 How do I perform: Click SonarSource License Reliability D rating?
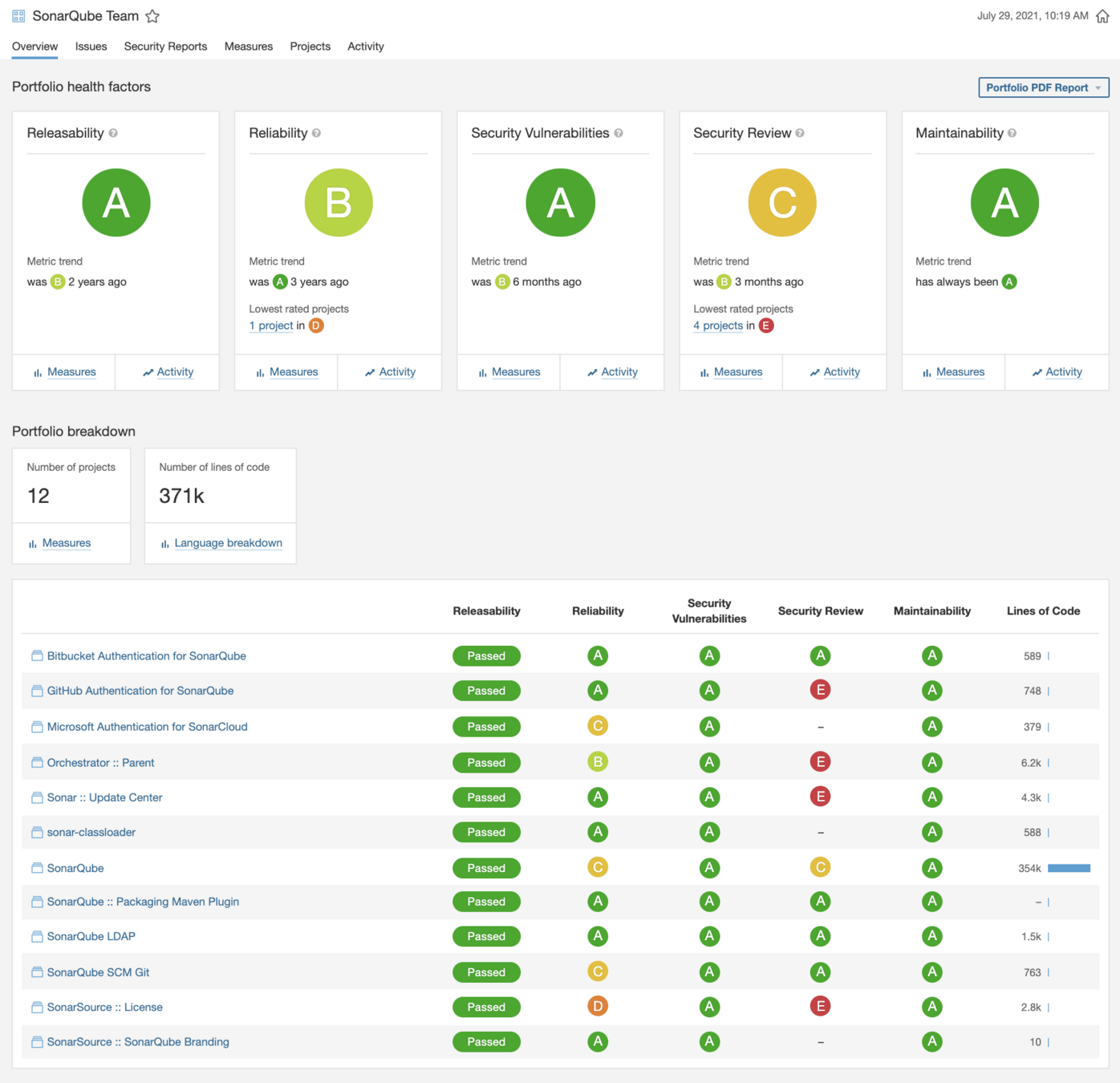(x=598, y=1006)
